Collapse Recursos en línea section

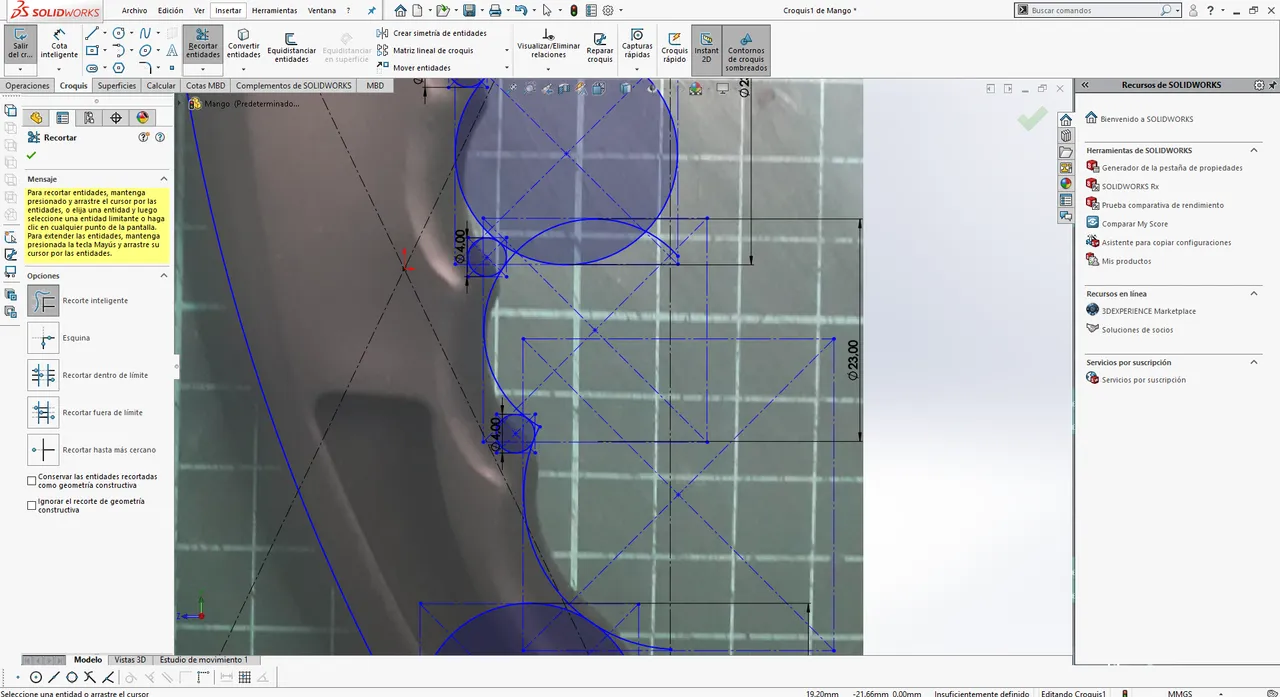(1254, 293)
